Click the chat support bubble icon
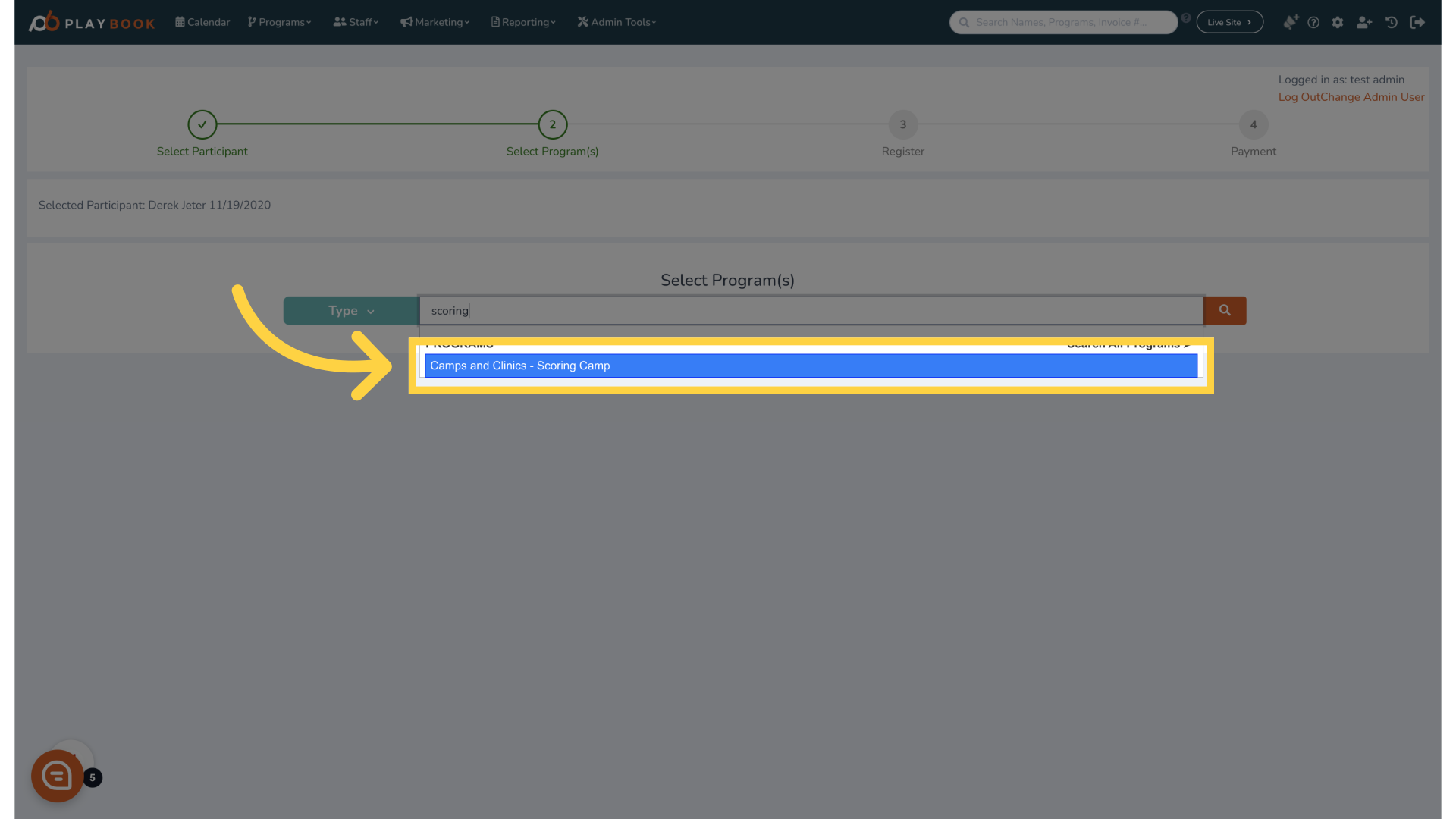Viewport: 1456px width, 819px height. click(x=57, y=775)
